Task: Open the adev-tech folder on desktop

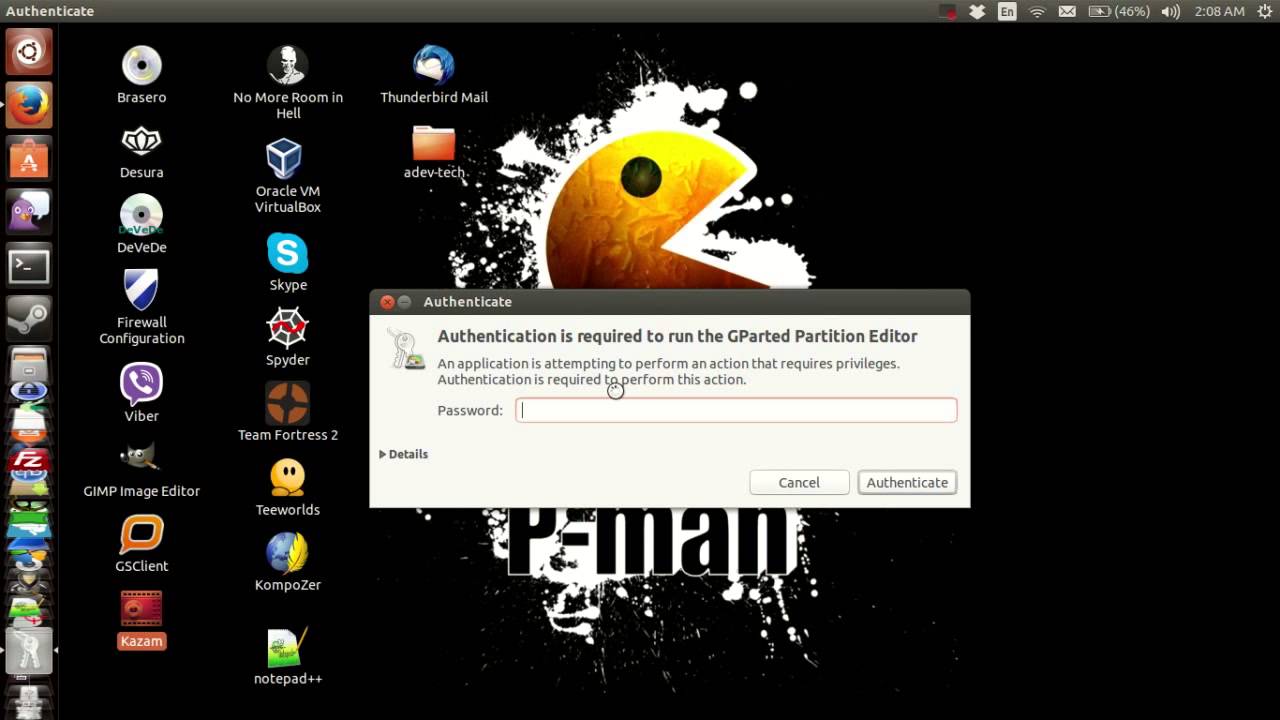Action: (x=434, y=152)
